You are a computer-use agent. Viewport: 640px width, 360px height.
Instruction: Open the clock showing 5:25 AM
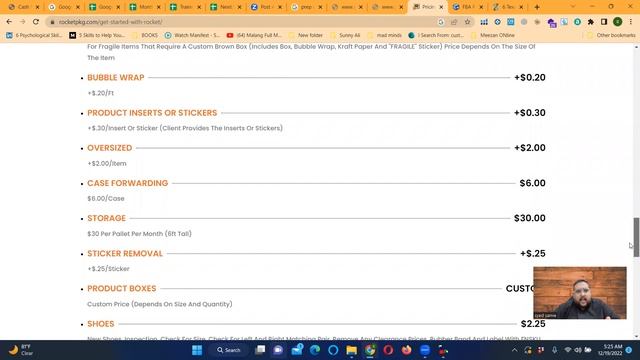point(610,350)
